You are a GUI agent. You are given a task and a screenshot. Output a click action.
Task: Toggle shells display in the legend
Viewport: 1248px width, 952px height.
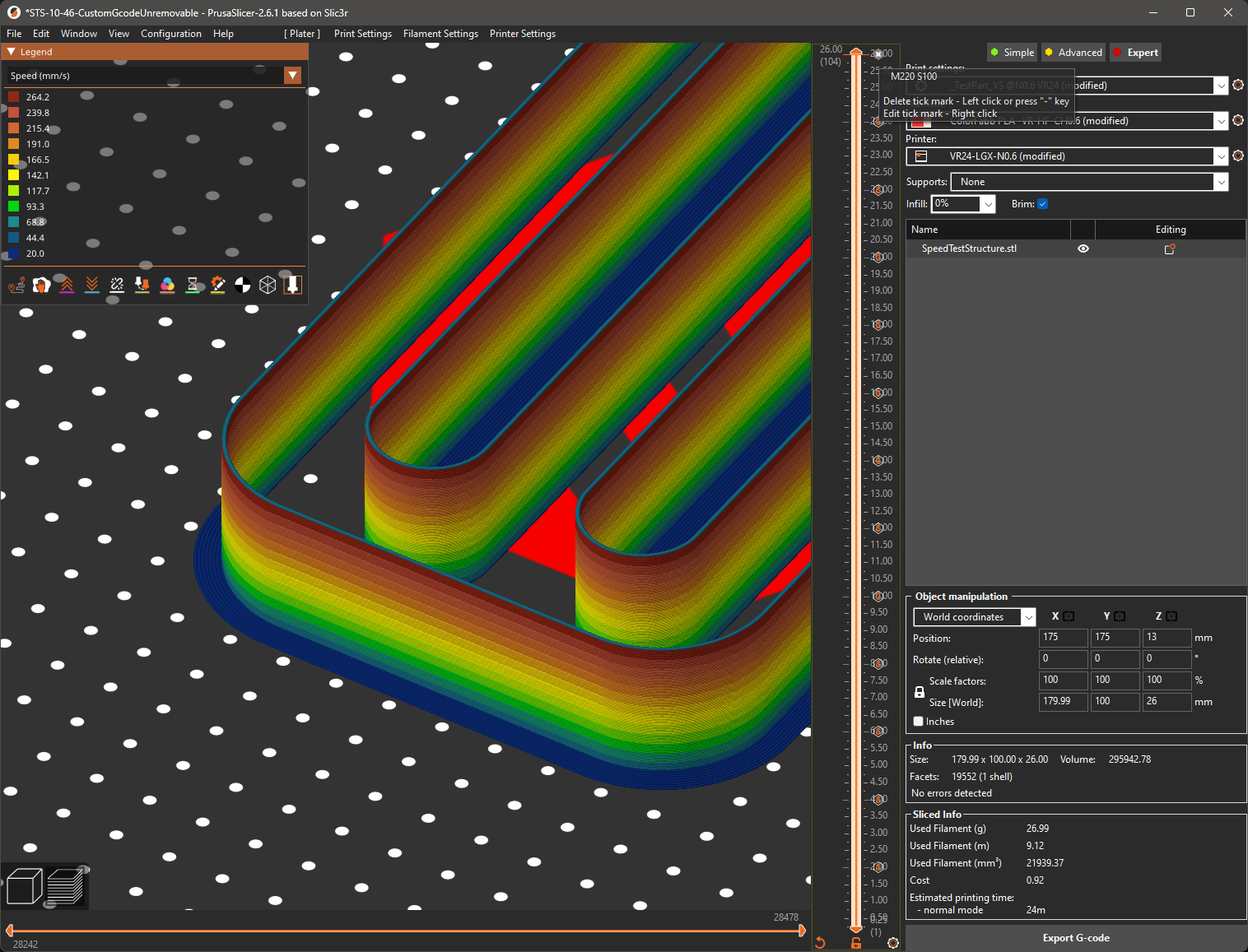268,285
